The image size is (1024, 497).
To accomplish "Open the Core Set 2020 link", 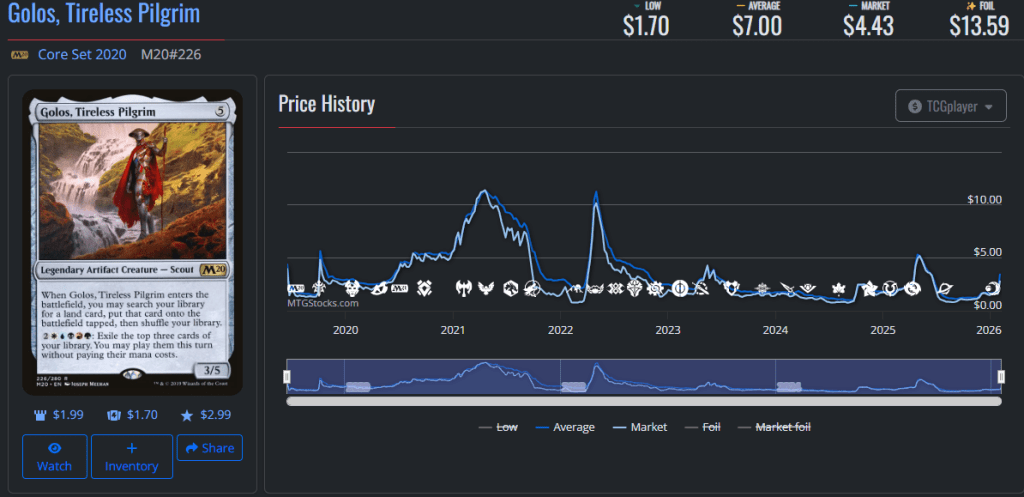I will (82, 54).
